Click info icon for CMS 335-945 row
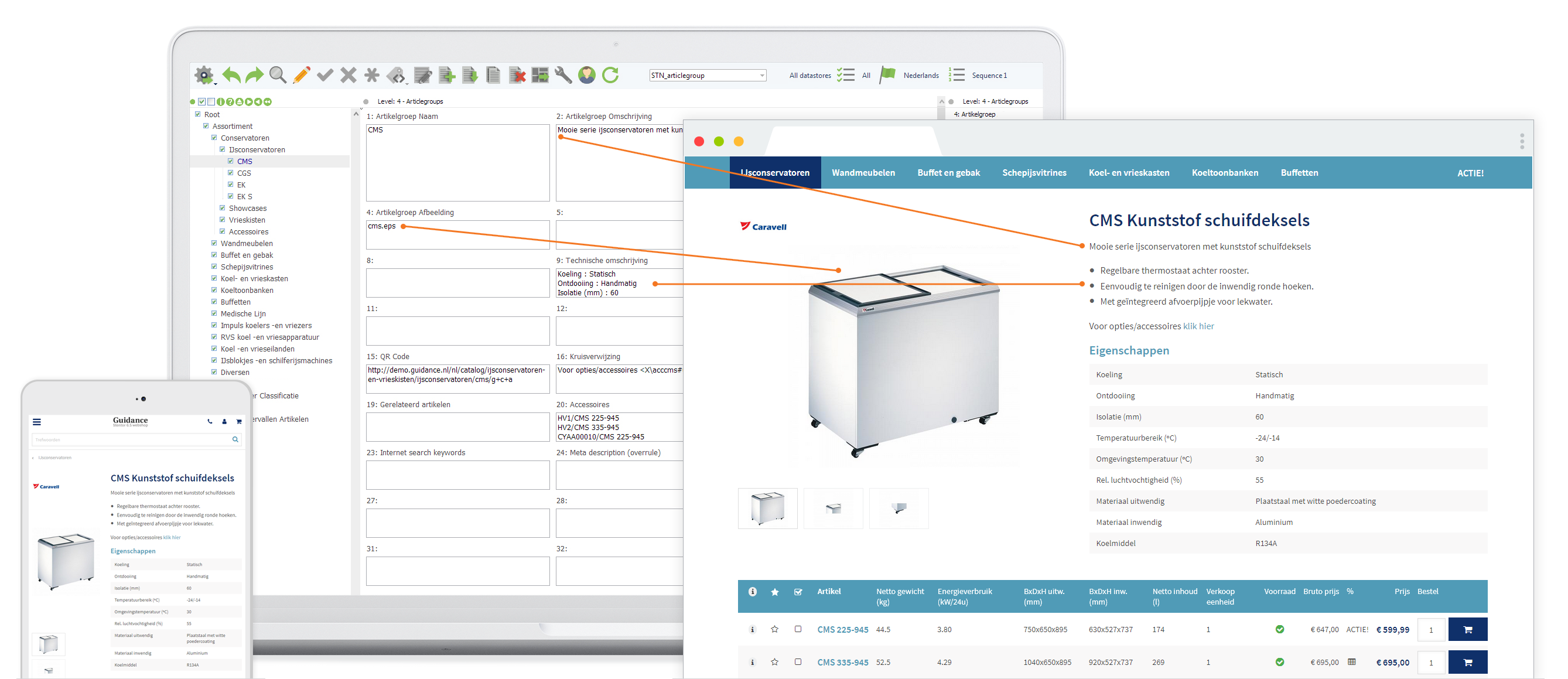1568x679 pixels. coord(752,662)
